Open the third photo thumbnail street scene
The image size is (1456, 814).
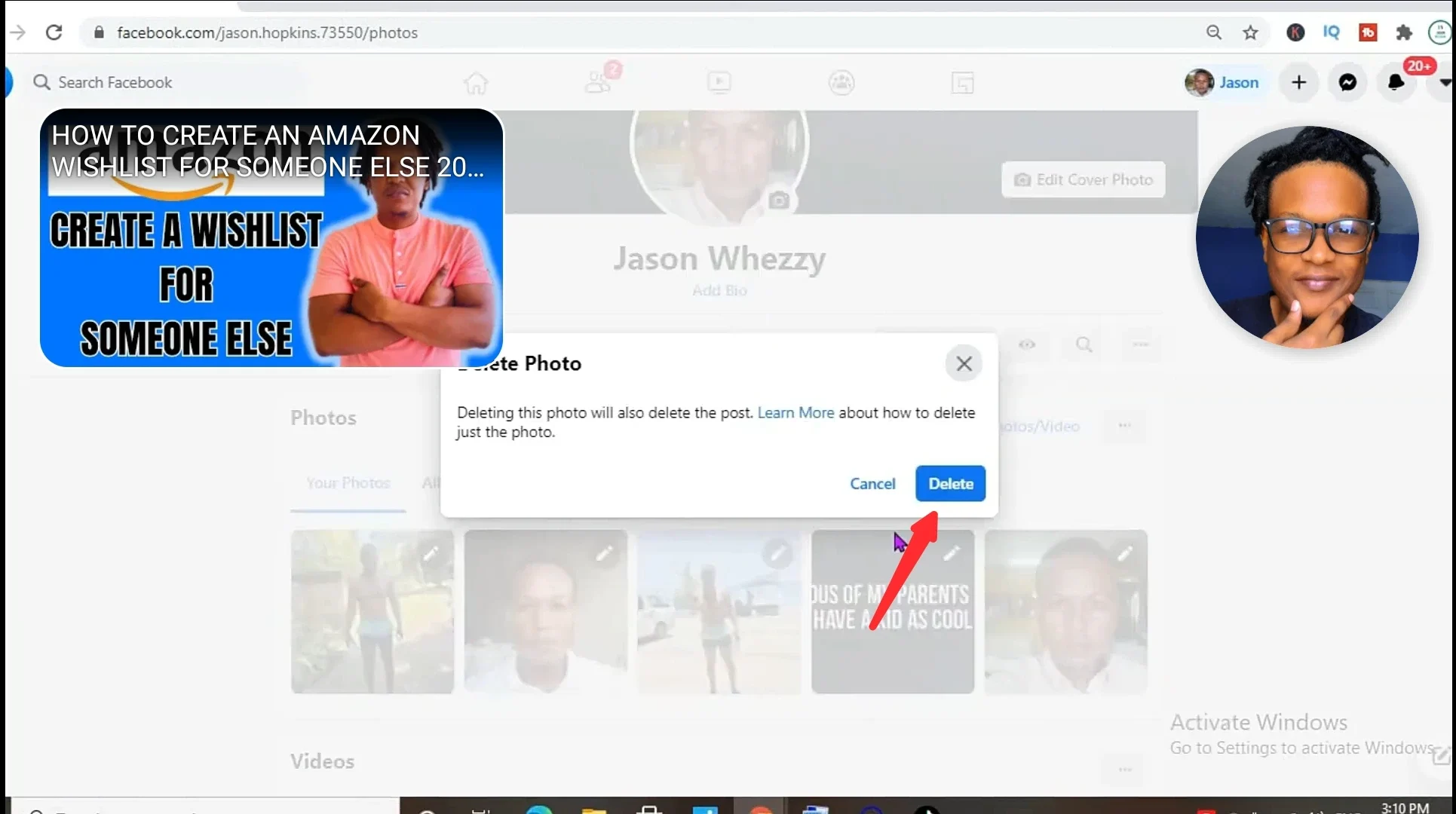pos(719,611)
